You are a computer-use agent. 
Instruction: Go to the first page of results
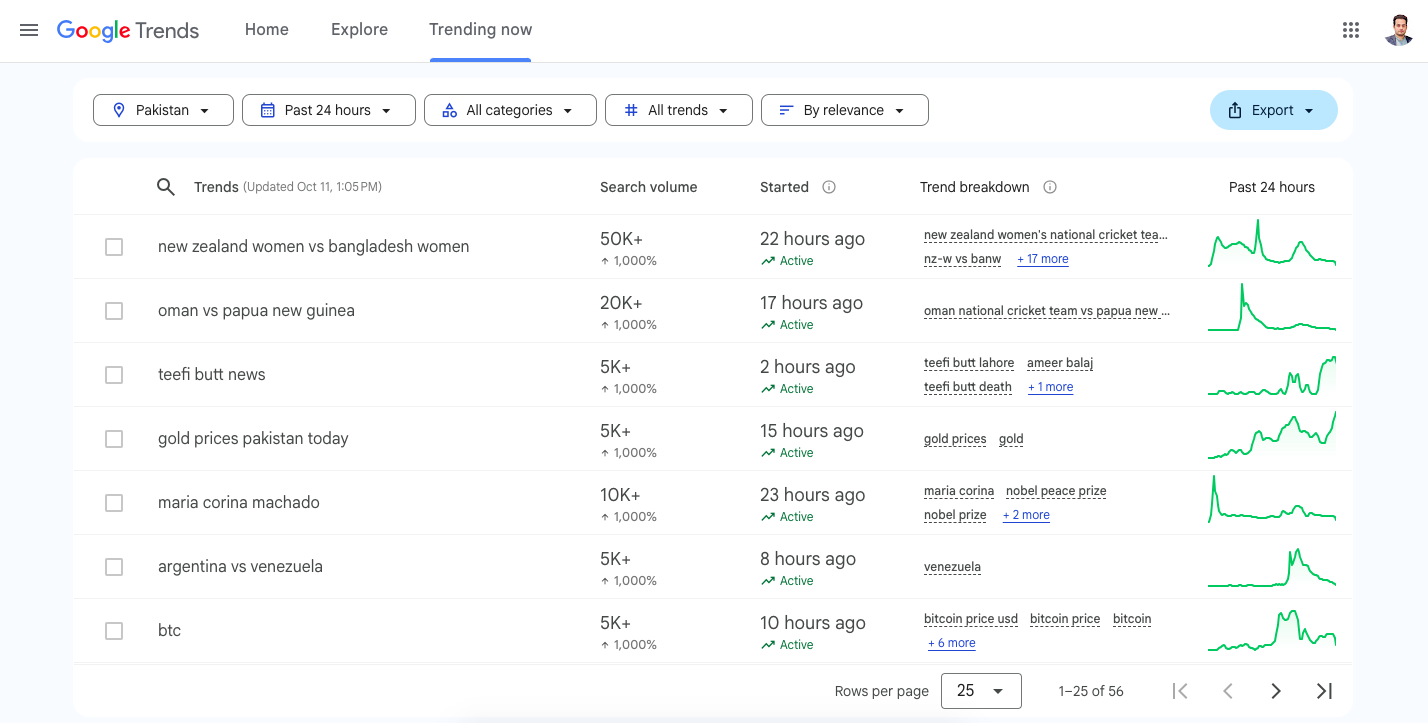(1180, 691)
